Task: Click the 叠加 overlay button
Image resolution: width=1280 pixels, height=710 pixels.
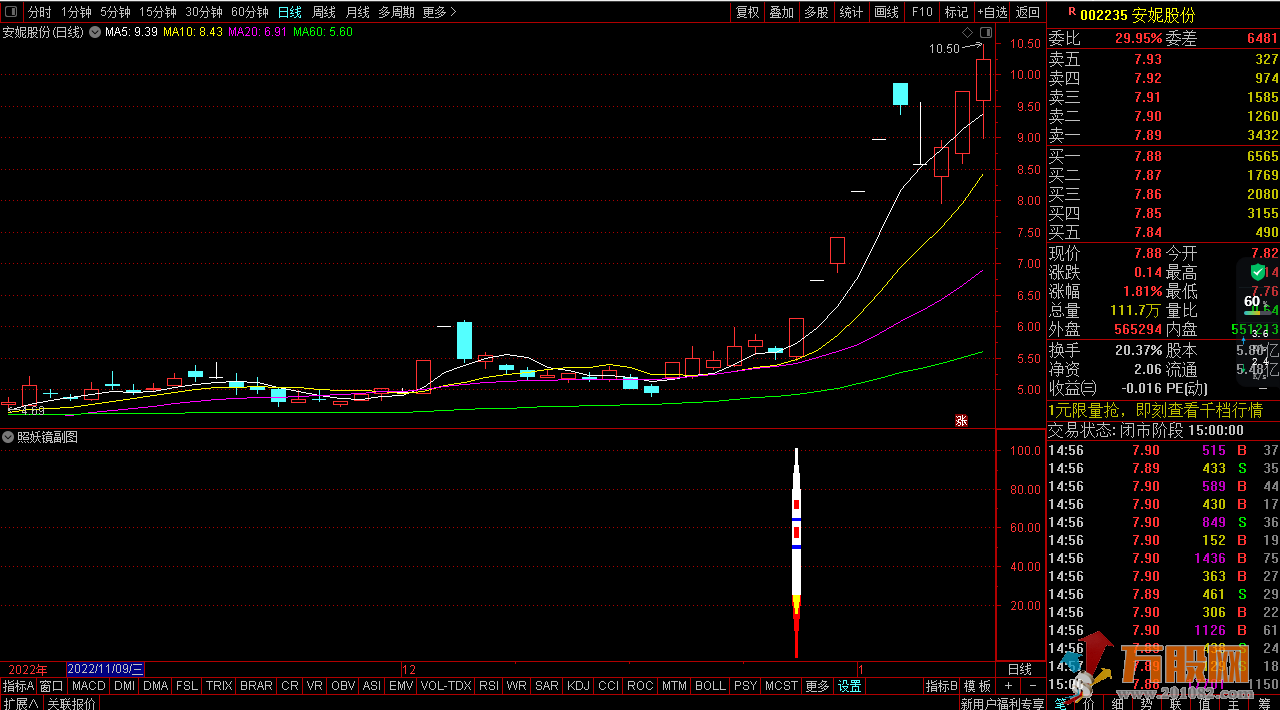Action: [x=782, y=12]
